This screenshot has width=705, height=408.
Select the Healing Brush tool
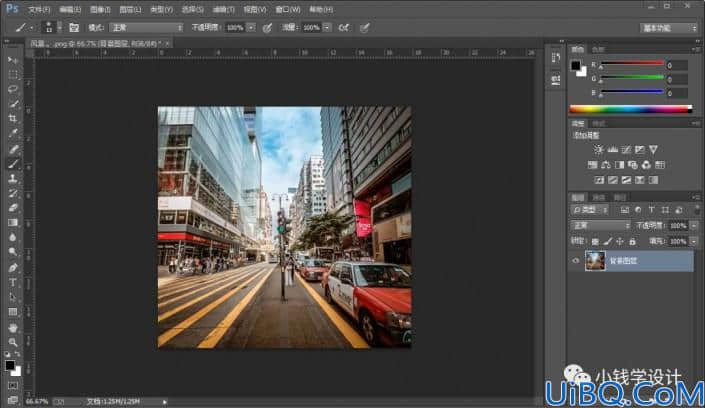(x=13, y=149)
